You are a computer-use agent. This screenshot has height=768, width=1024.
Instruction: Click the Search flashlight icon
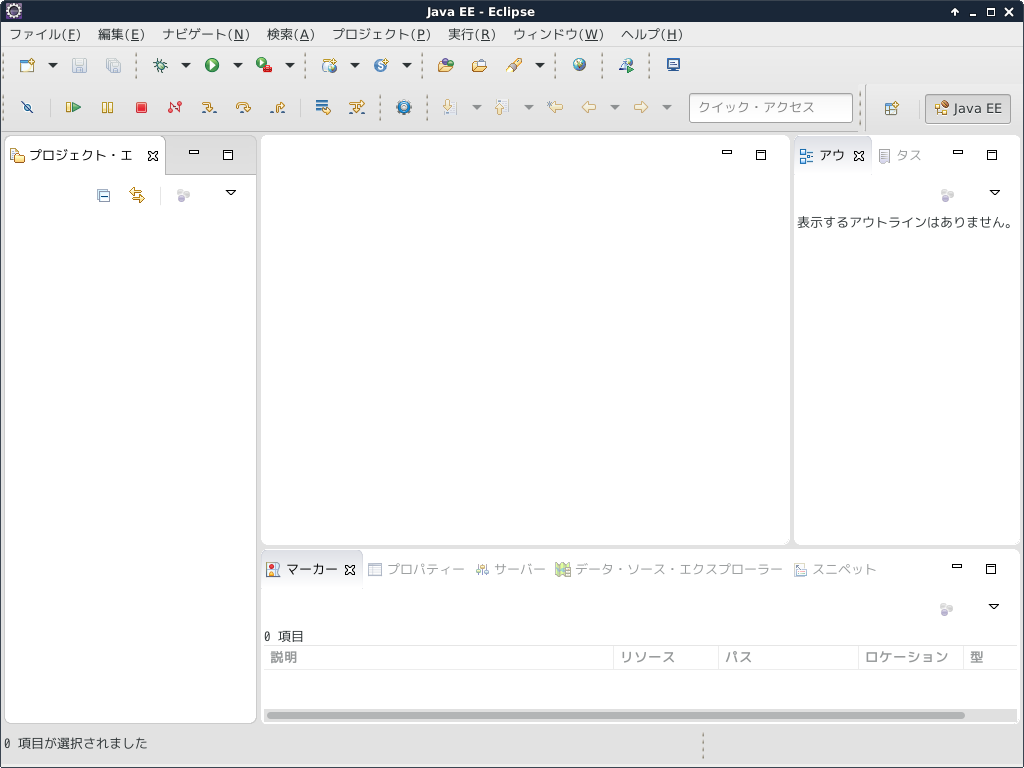pyautogui.click(x=514, y=65)
